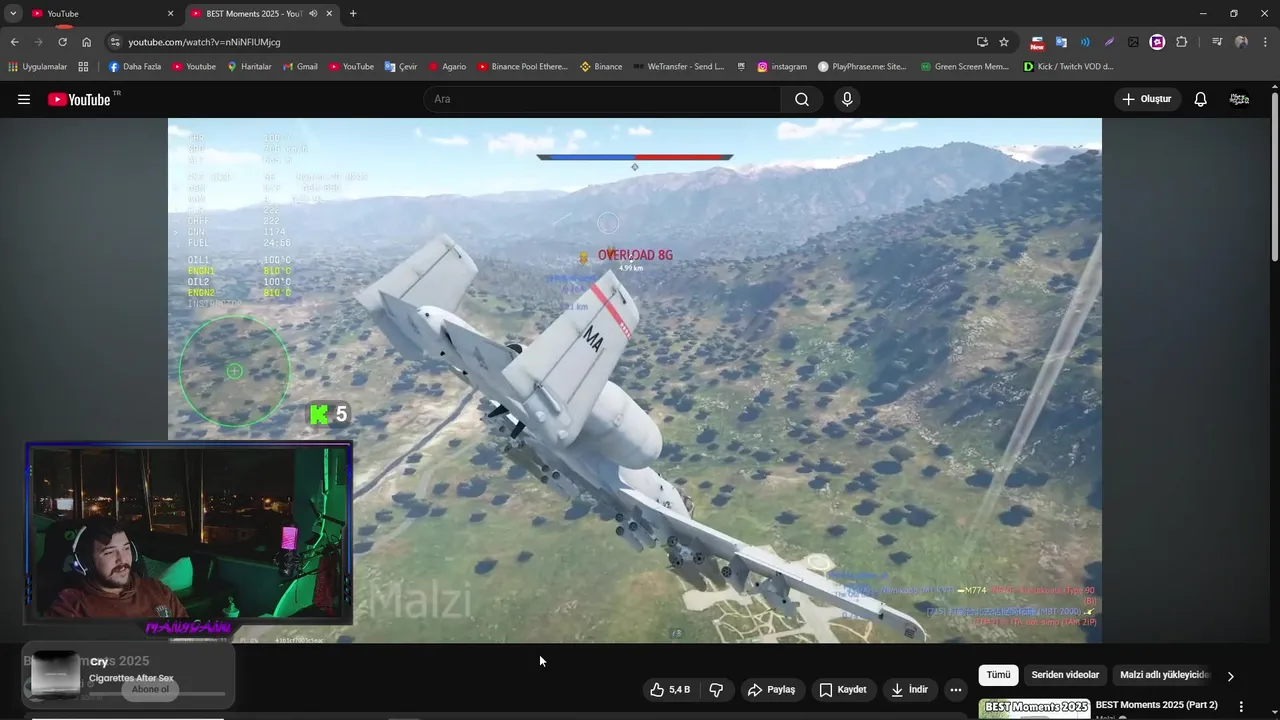Open a new browser tab
The image size is (1280, 720).
click(x=353, y=14)
